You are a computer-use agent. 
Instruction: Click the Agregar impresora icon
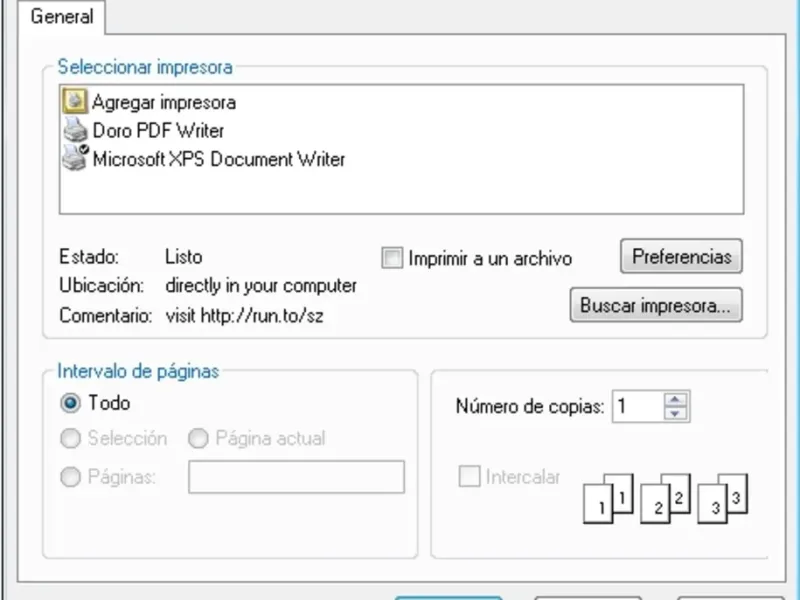75,101
